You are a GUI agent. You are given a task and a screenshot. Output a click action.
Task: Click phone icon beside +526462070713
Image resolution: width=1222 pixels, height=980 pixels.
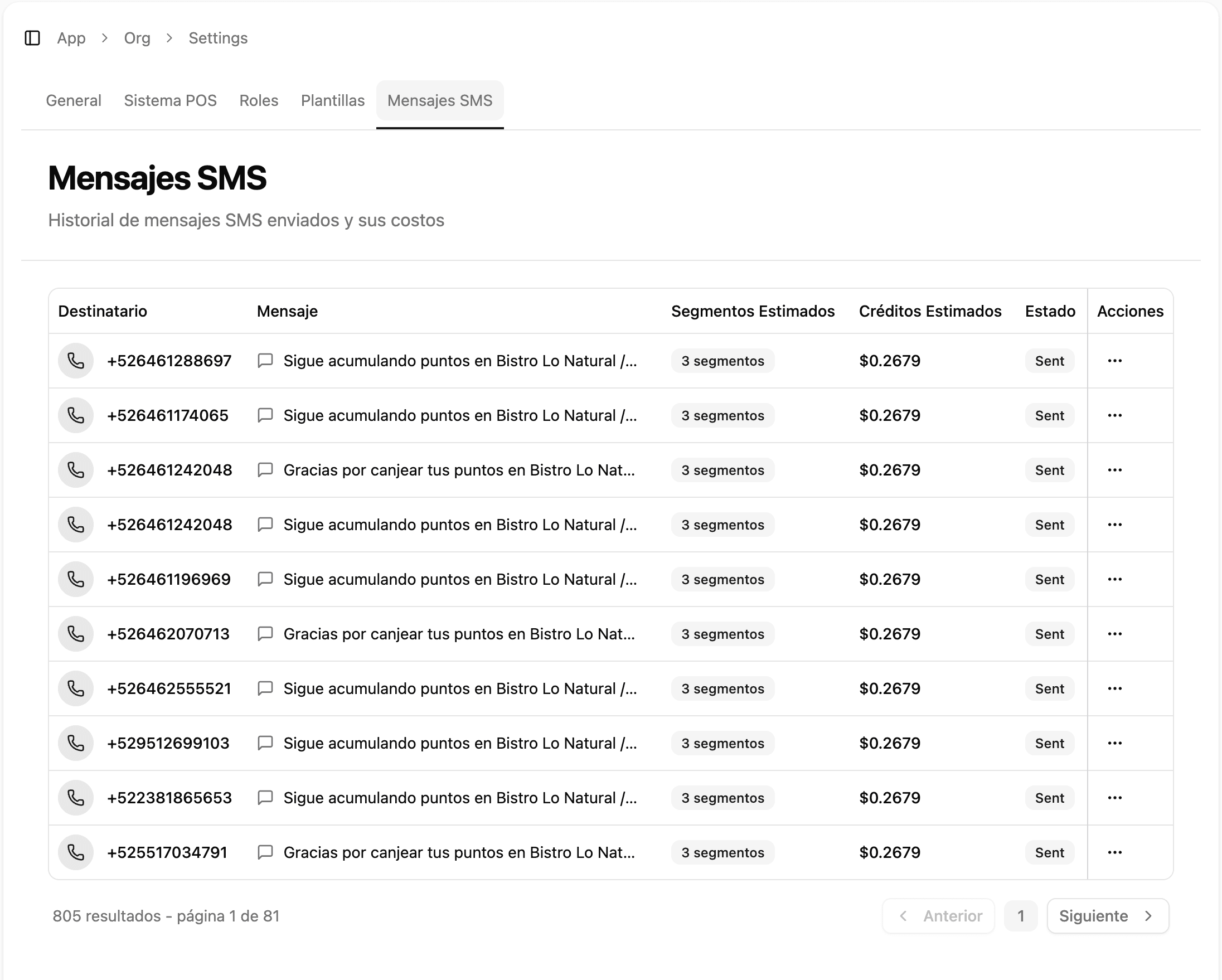[x=75, y=634]
